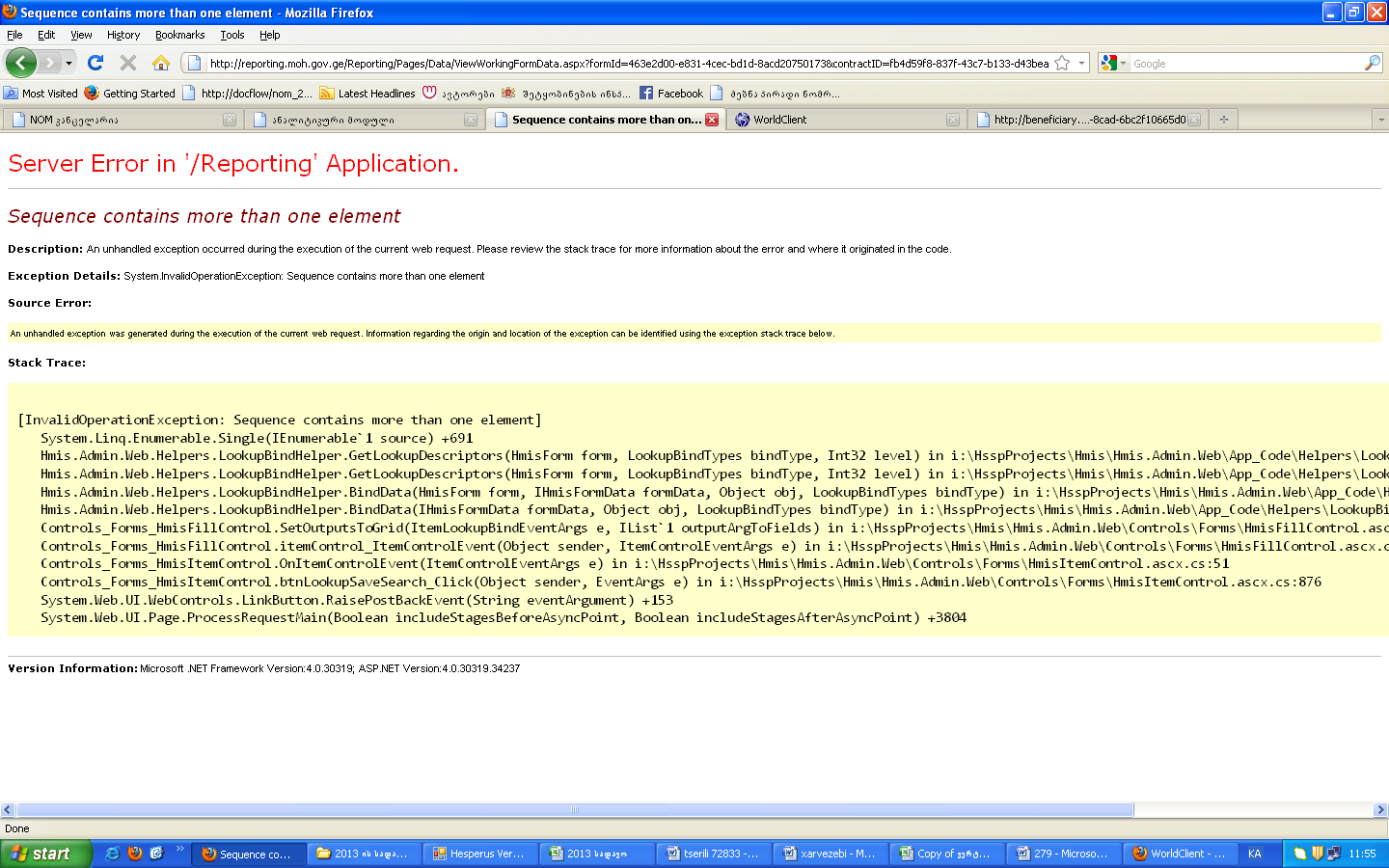This screenshot has width=1389, height=868.
Task: Expand the URL bar history dropdown
Action: 1081,63
